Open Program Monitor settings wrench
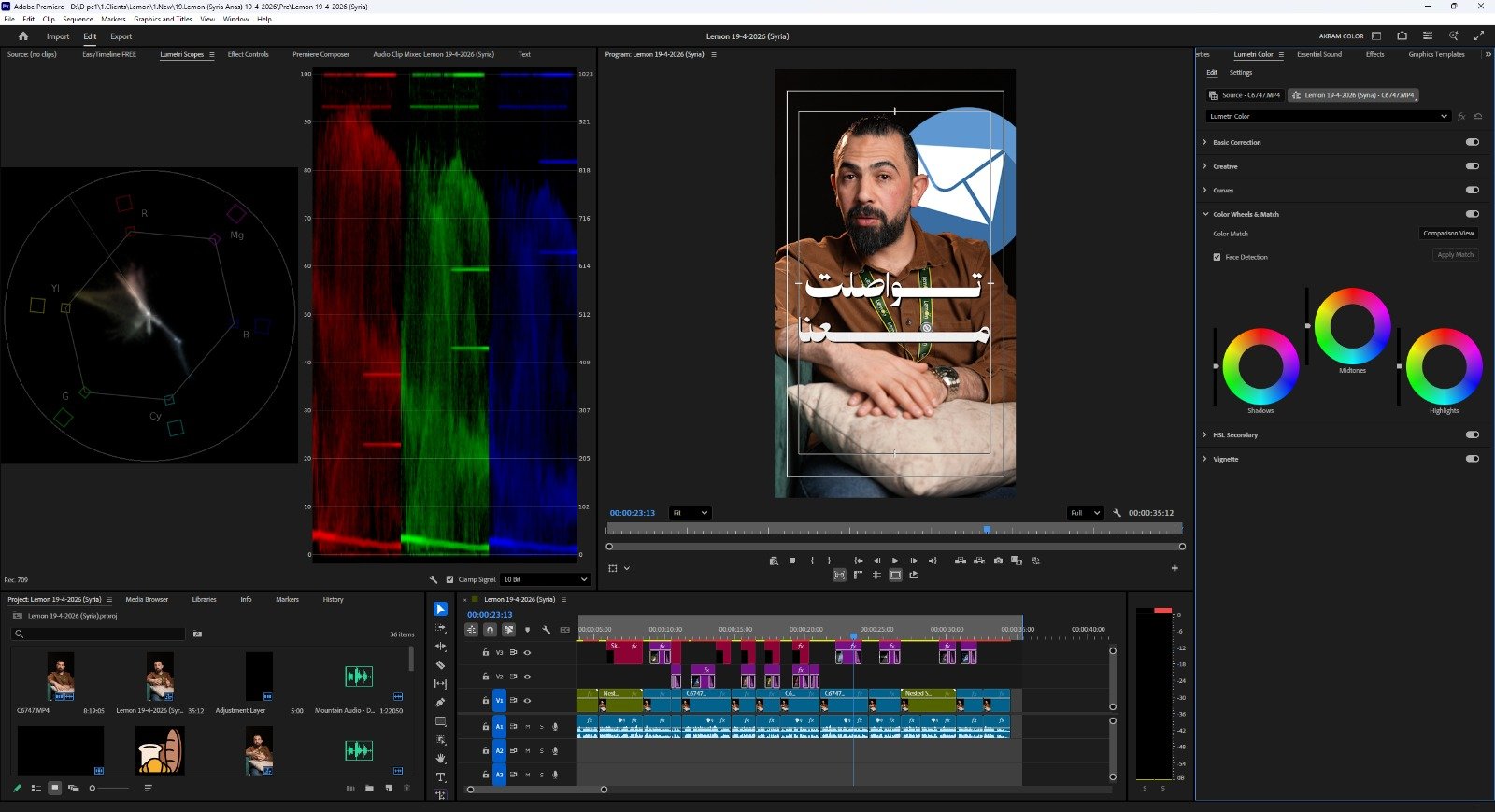The image size is (1495, 812). click(x=1118, y=513)
